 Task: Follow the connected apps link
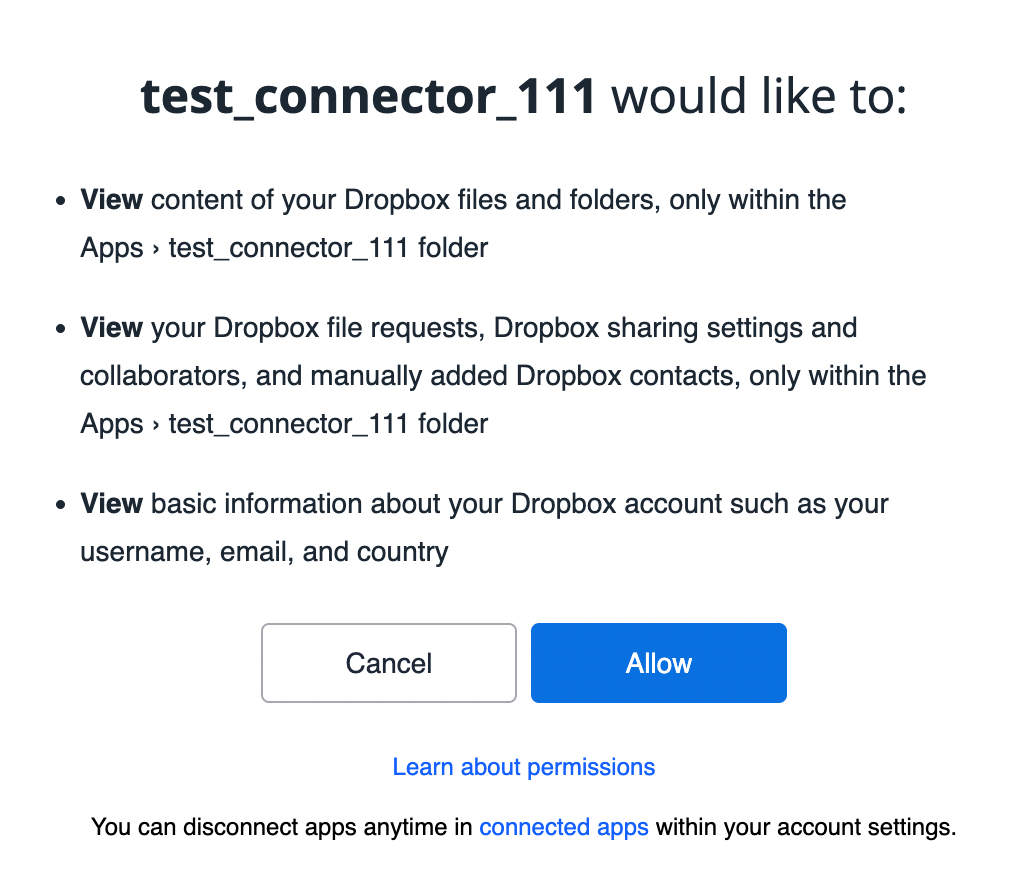coord(564,827)
